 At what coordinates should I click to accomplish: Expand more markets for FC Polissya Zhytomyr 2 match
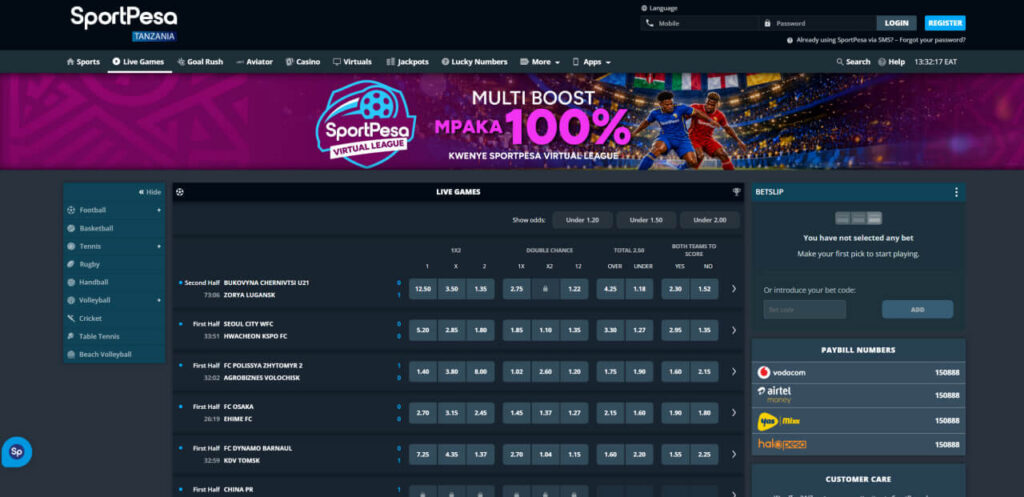[733, 372]
